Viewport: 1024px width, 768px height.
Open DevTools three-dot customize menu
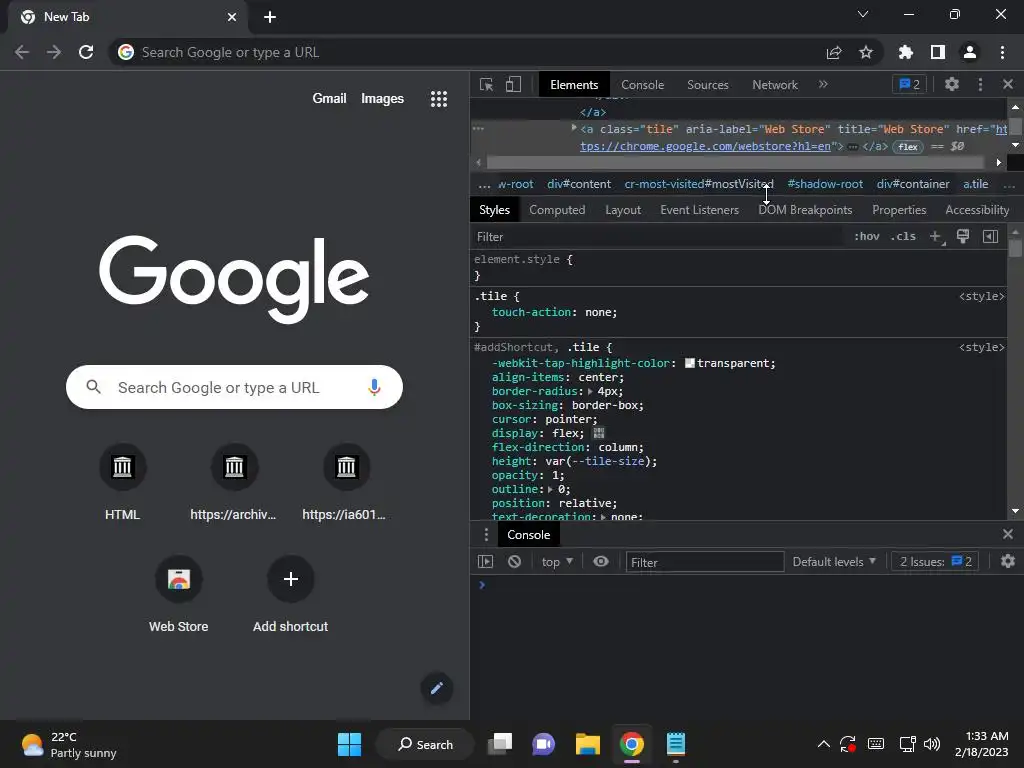tap(980, 84)
